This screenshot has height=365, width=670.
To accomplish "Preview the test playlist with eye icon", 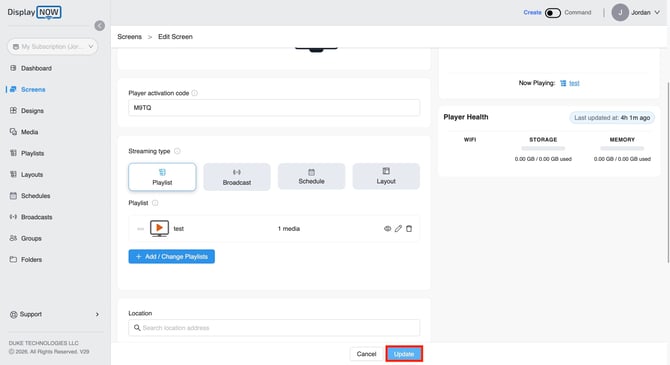I will [388, 229].
